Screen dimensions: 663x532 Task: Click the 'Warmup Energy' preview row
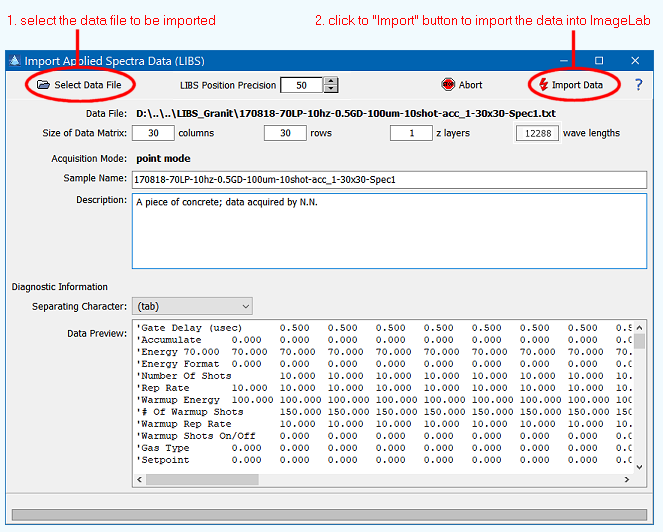tap(384, 400)
